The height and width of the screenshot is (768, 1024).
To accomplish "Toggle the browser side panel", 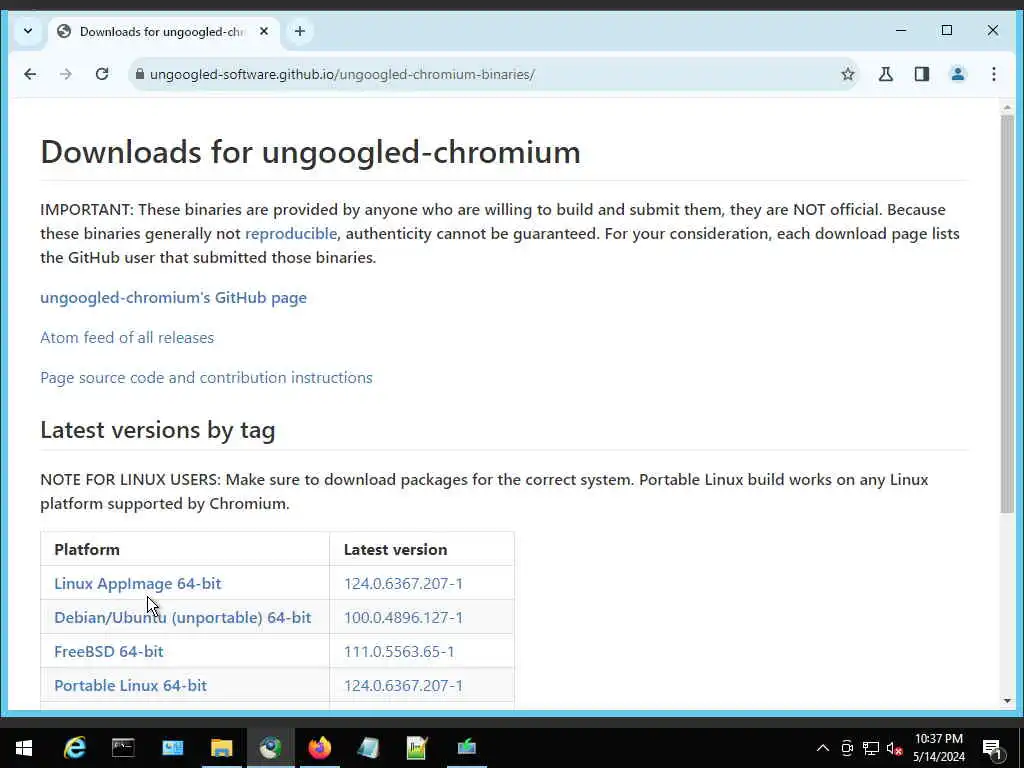I will 921,74.
